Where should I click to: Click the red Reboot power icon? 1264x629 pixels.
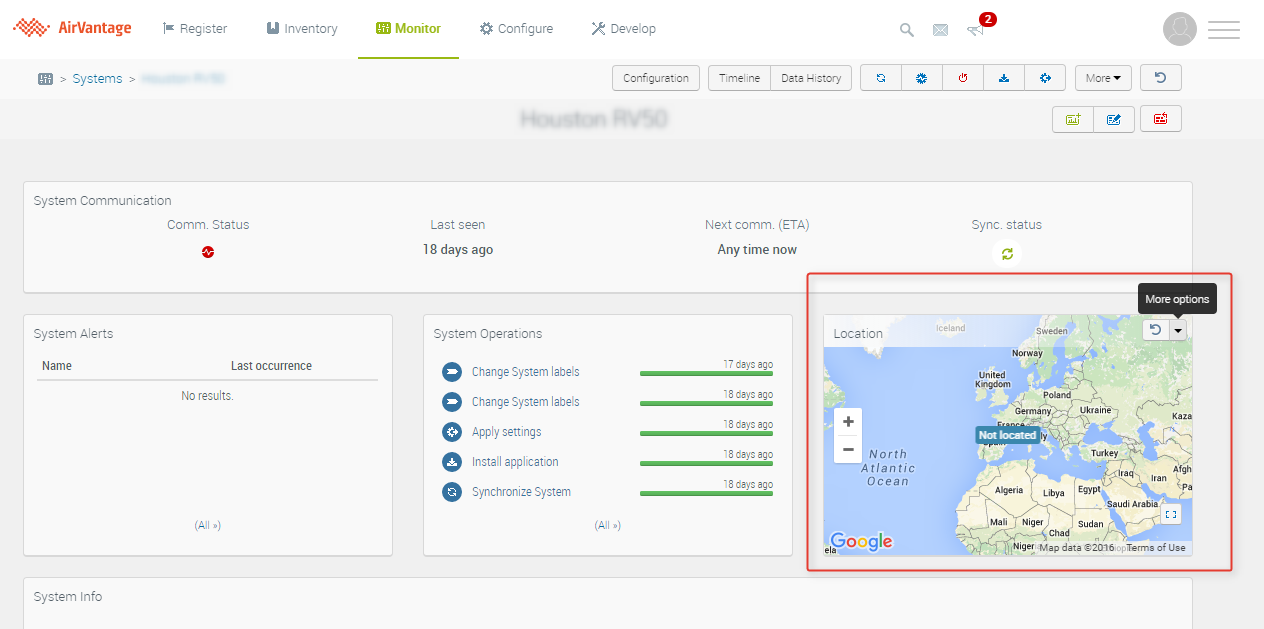[x=963, y=78]
